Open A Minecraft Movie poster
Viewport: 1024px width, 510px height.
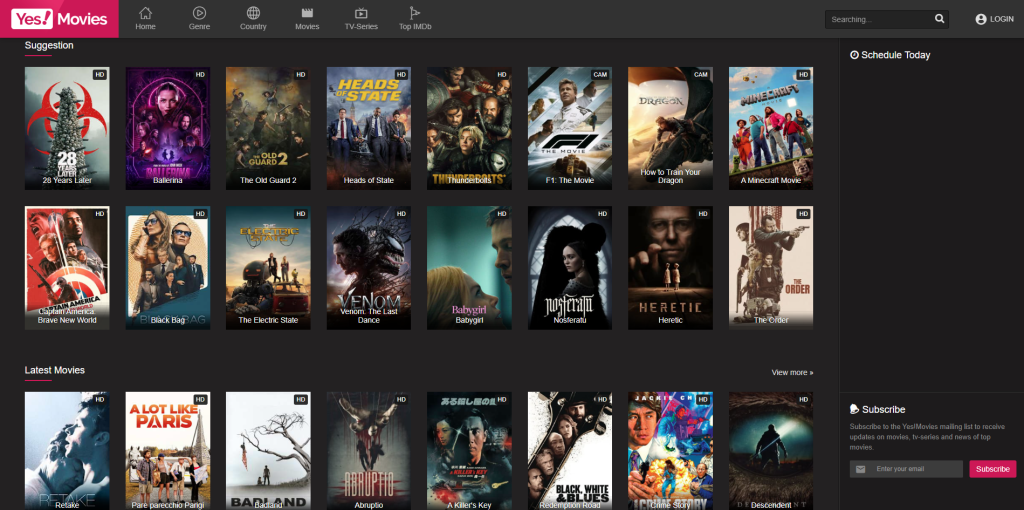coord(771,129)
